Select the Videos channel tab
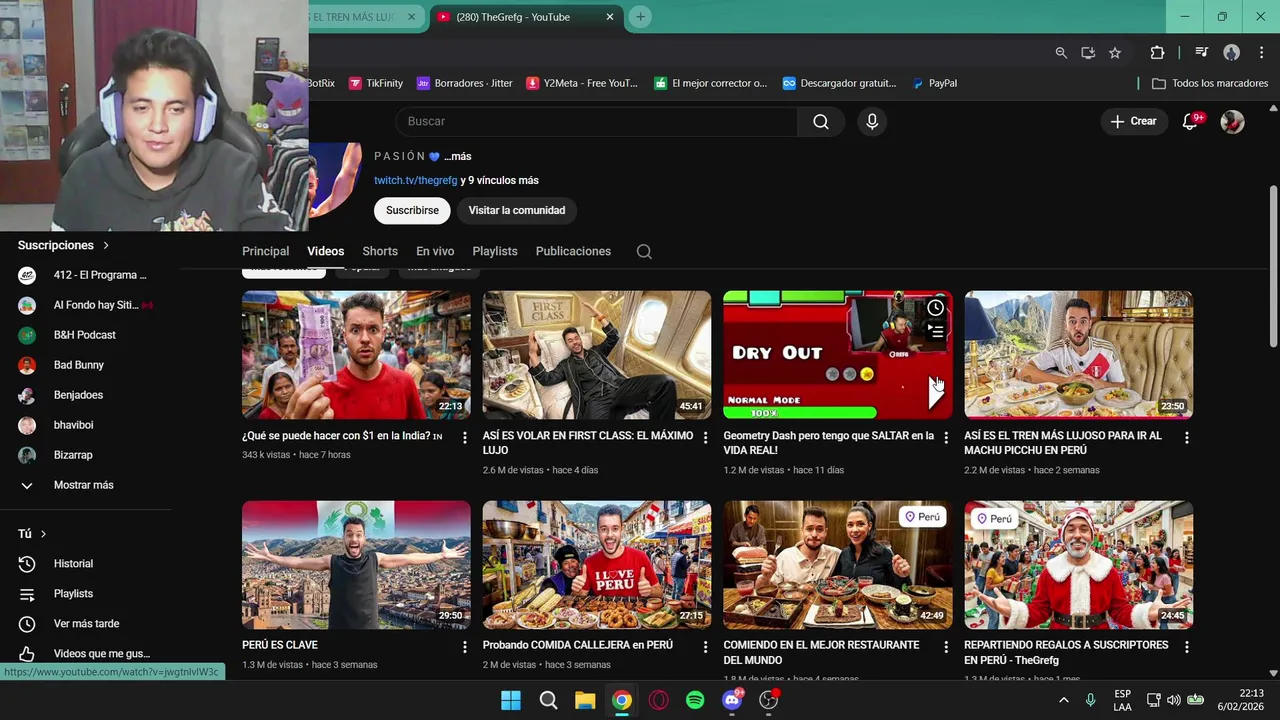Viewport: 1280px width, 720px height. pyautogui.click(x=325, y=251)
